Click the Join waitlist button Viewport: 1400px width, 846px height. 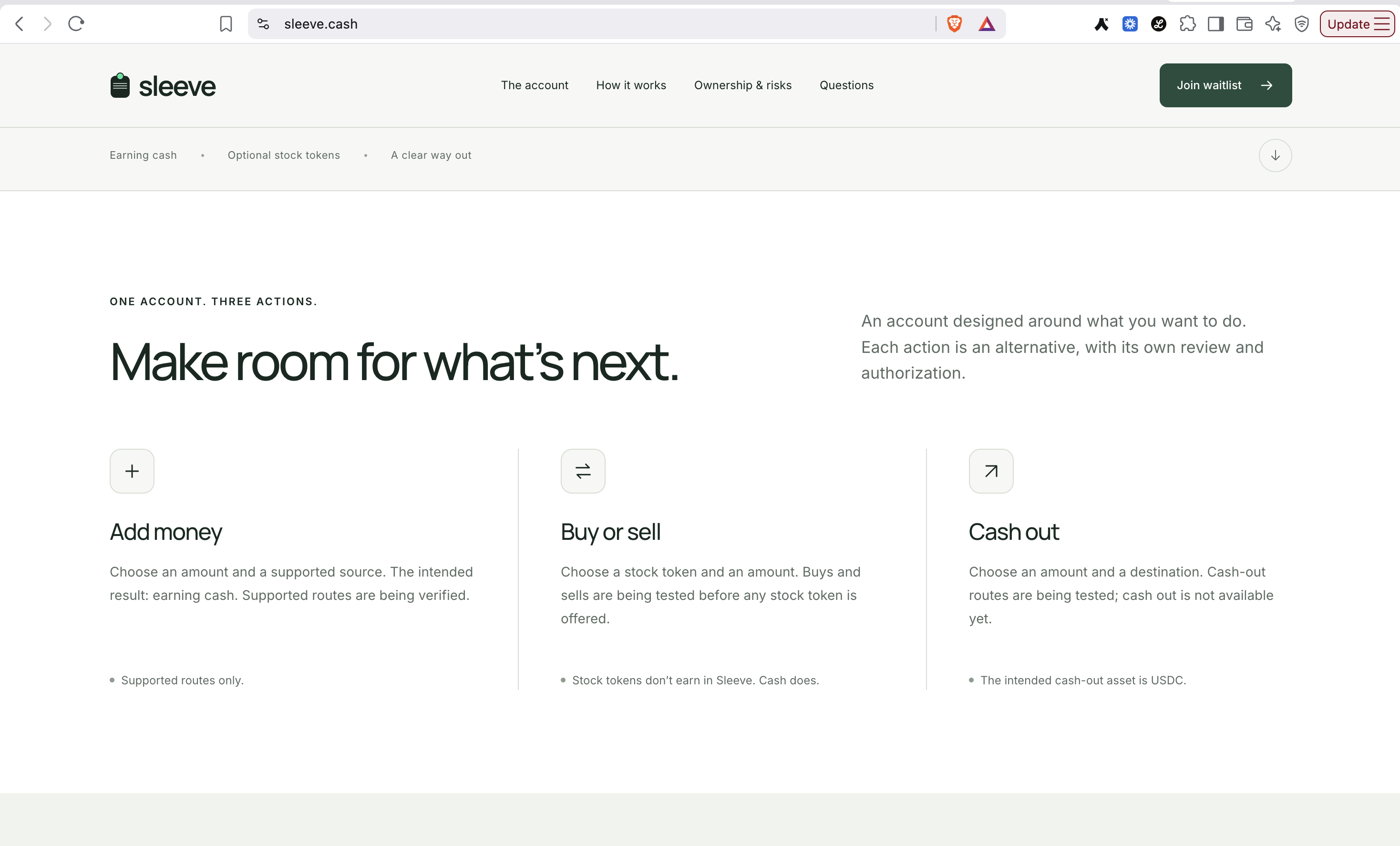[1225, 85]
